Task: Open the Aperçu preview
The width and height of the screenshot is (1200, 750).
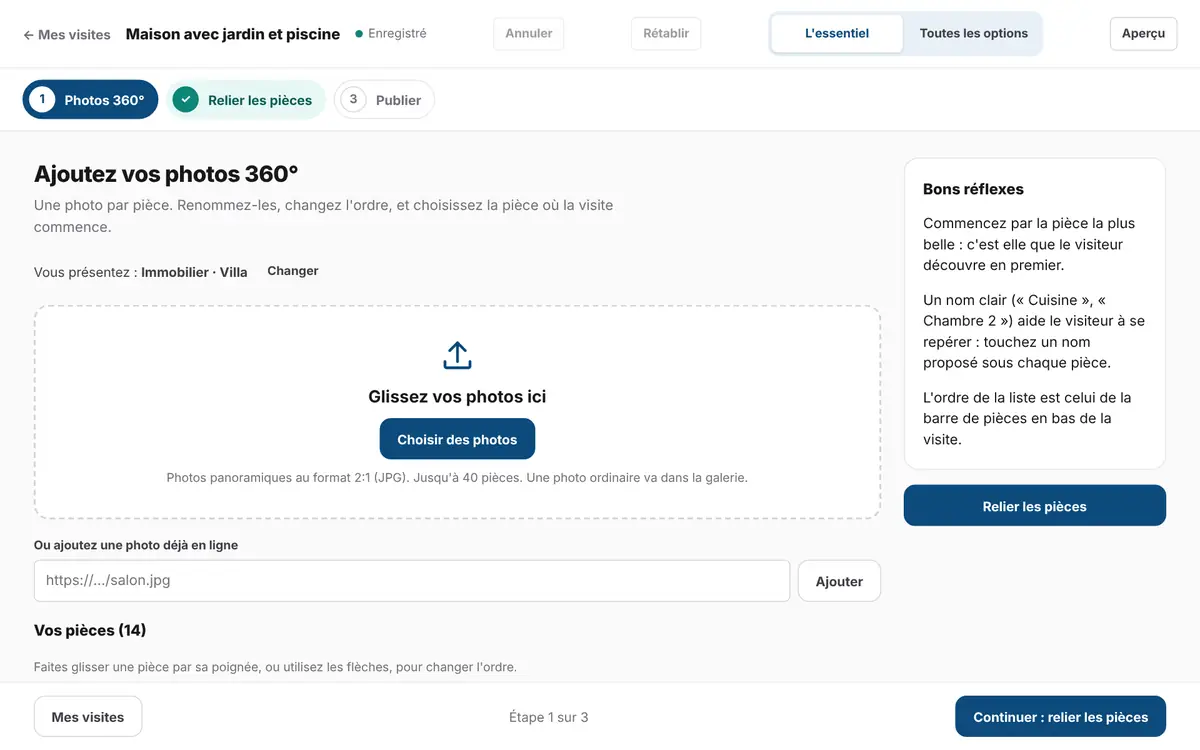Action: click(x=1143, y=33)
